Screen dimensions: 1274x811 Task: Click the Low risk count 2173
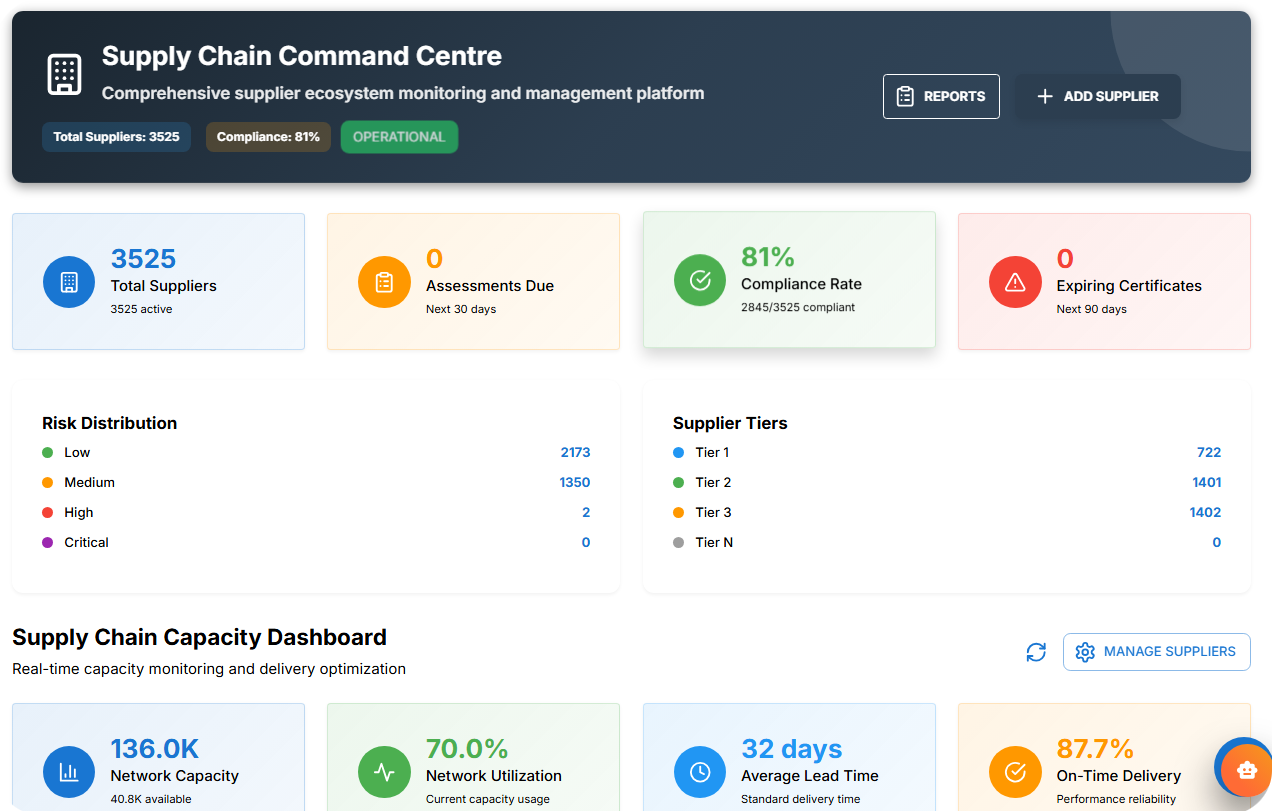575,453
